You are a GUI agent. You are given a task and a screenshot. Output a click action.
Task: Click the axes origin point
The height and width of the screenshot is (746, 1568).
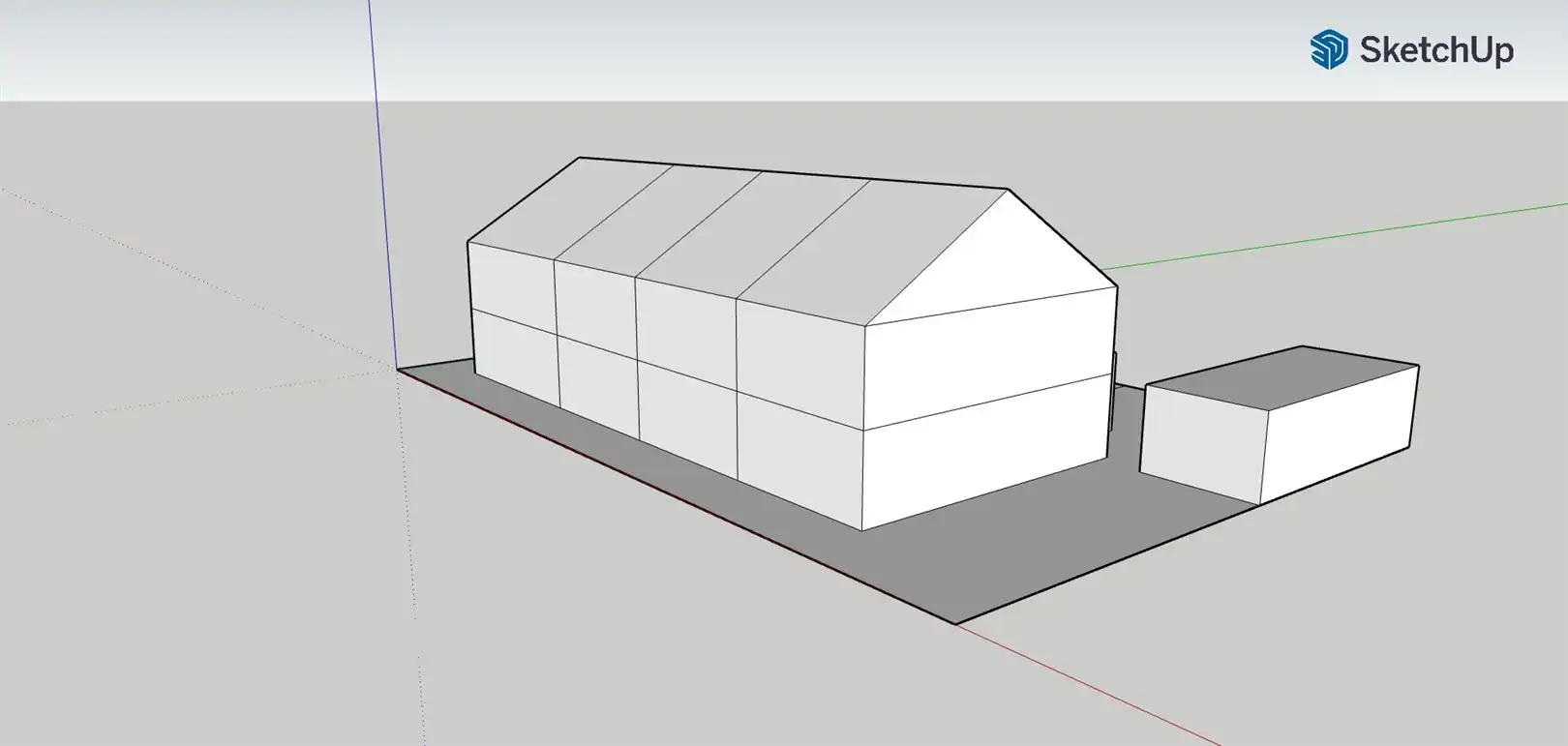[x=397, y=369]
